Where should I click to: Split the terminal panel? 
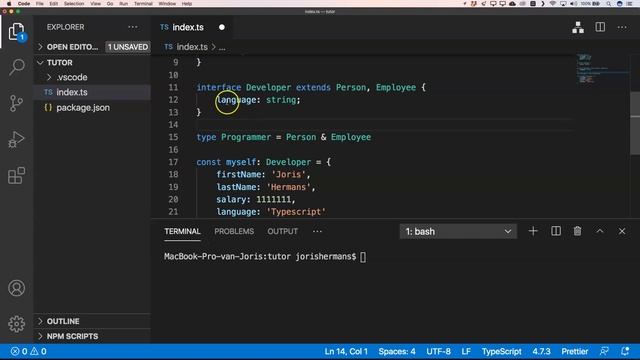click(x=556, y=231)
